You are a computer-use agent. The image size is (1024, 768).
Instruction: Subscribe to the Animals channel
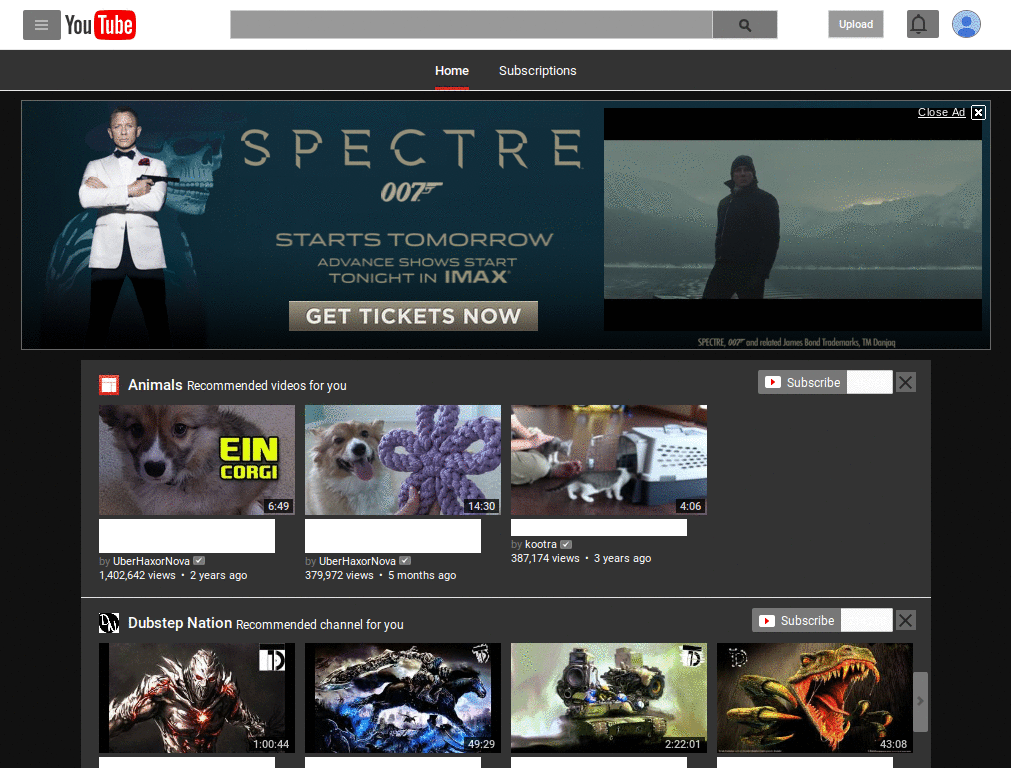(x=803, y=382)
